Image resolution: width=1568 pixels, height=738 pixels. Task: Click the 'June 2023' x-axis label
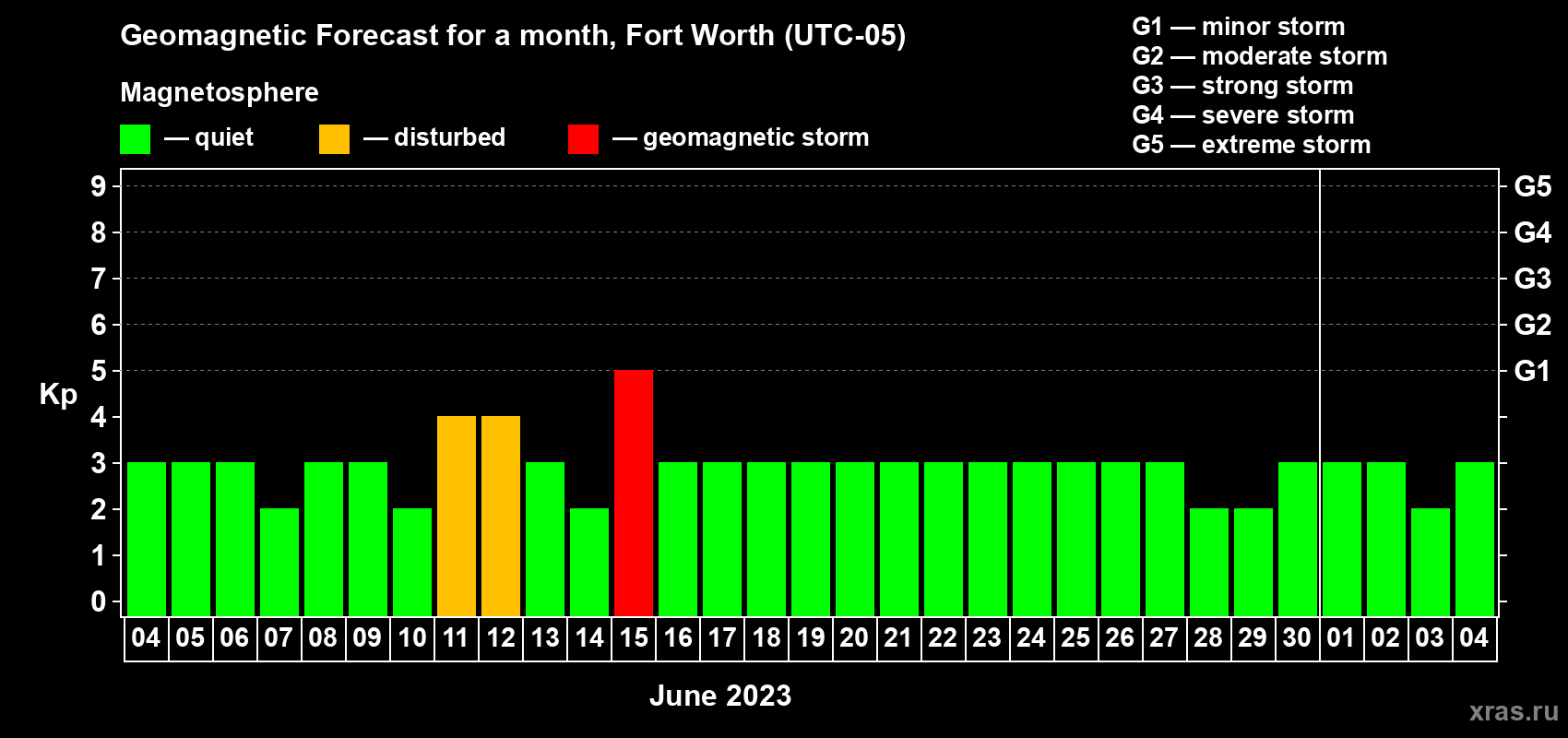coord(720,696)
